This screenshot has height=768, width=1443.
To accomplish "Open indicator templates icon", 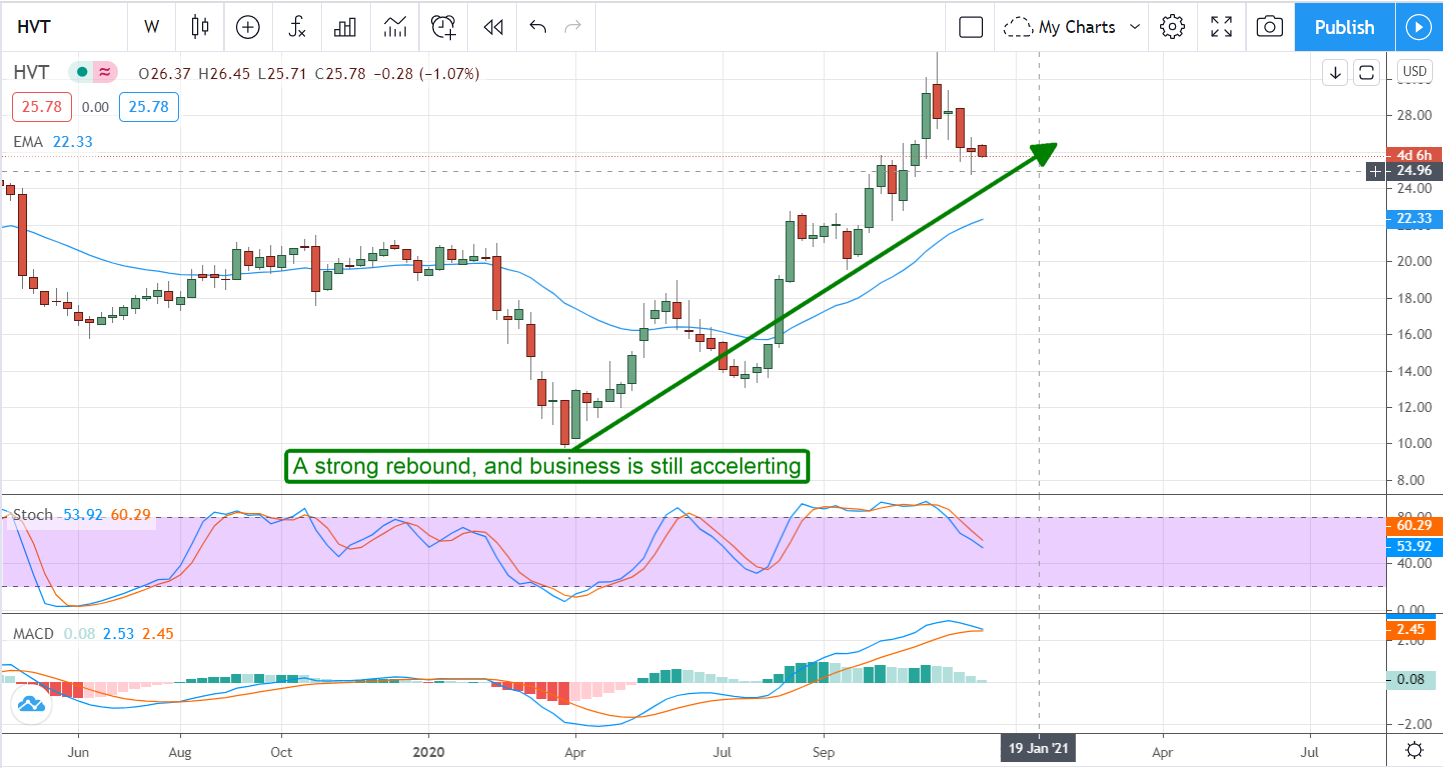I will 395,27.
